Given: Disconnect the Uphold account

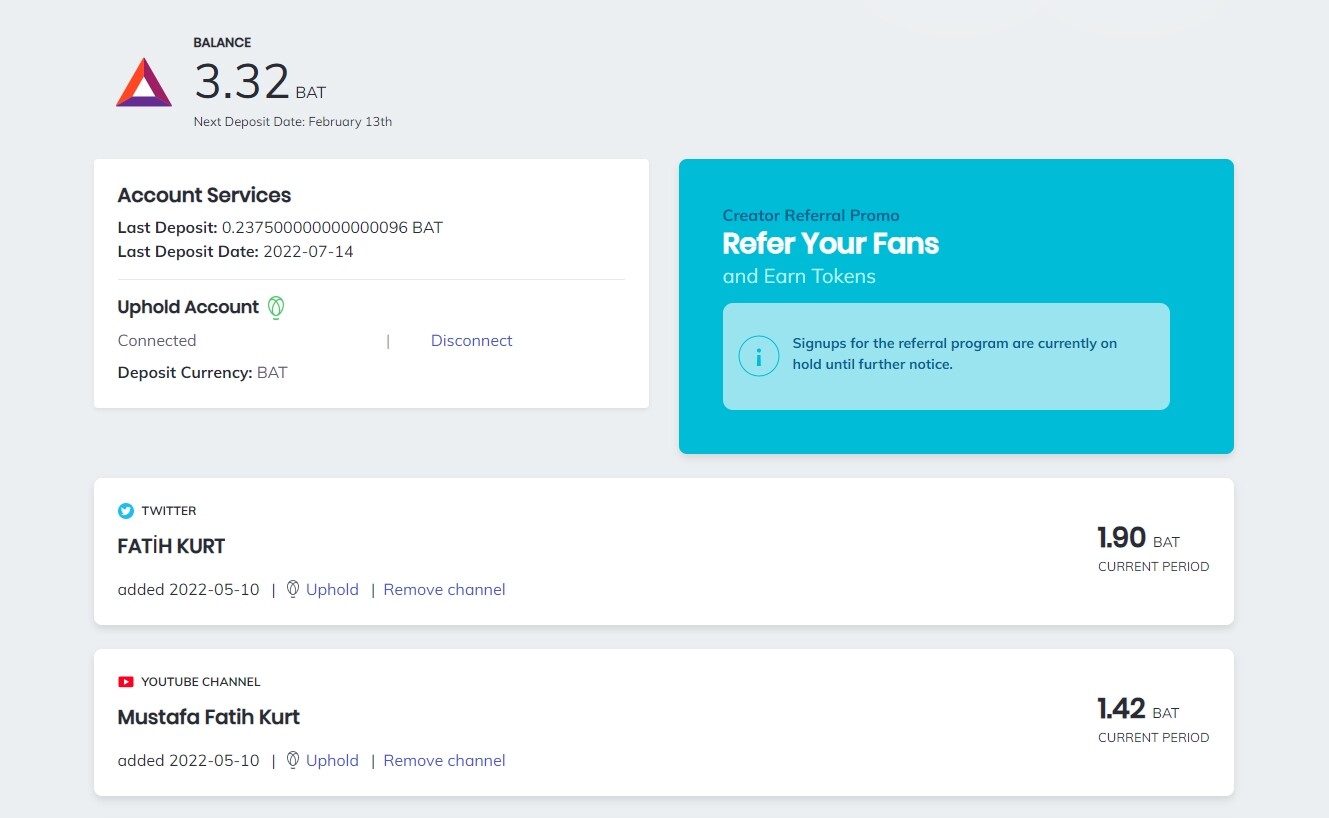Looking at the screenshot, I should click(x=471, y=341).
